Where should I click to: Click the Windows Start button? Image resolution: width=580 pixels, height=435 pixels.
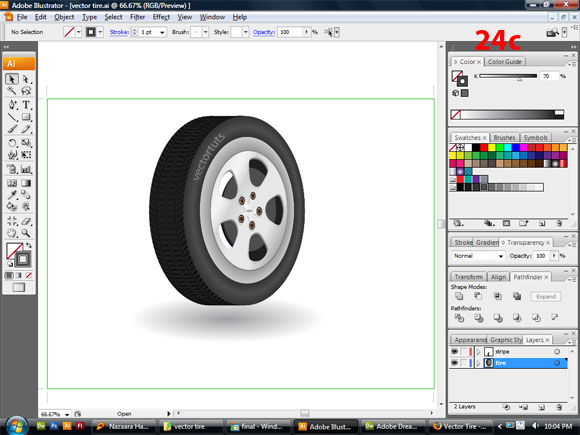(x=16, y=426)
